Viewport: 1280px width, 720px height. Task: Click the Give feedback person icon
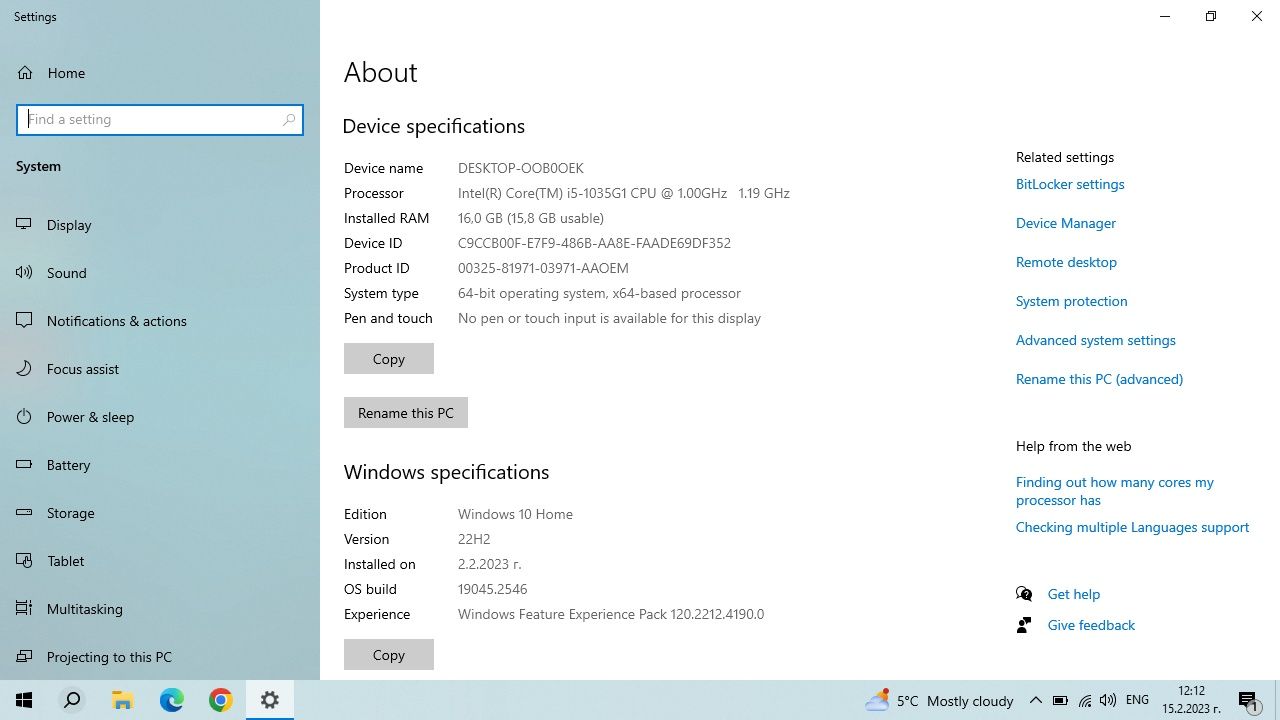click(x=1024, y=625)
